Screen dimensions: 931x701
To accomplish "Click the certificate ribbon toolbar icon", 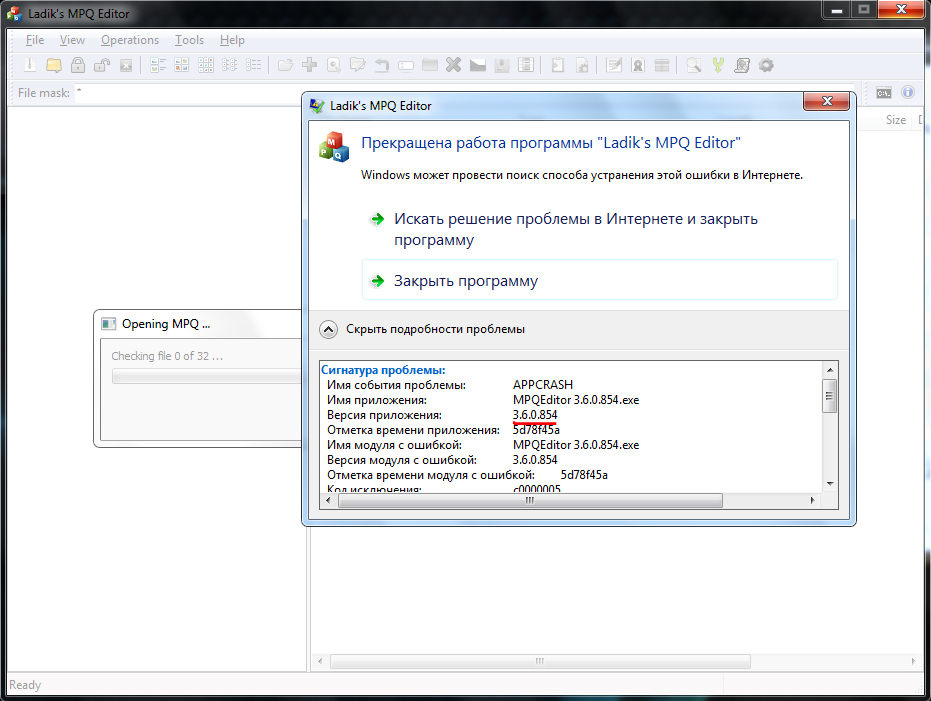I will coord(638,65).
